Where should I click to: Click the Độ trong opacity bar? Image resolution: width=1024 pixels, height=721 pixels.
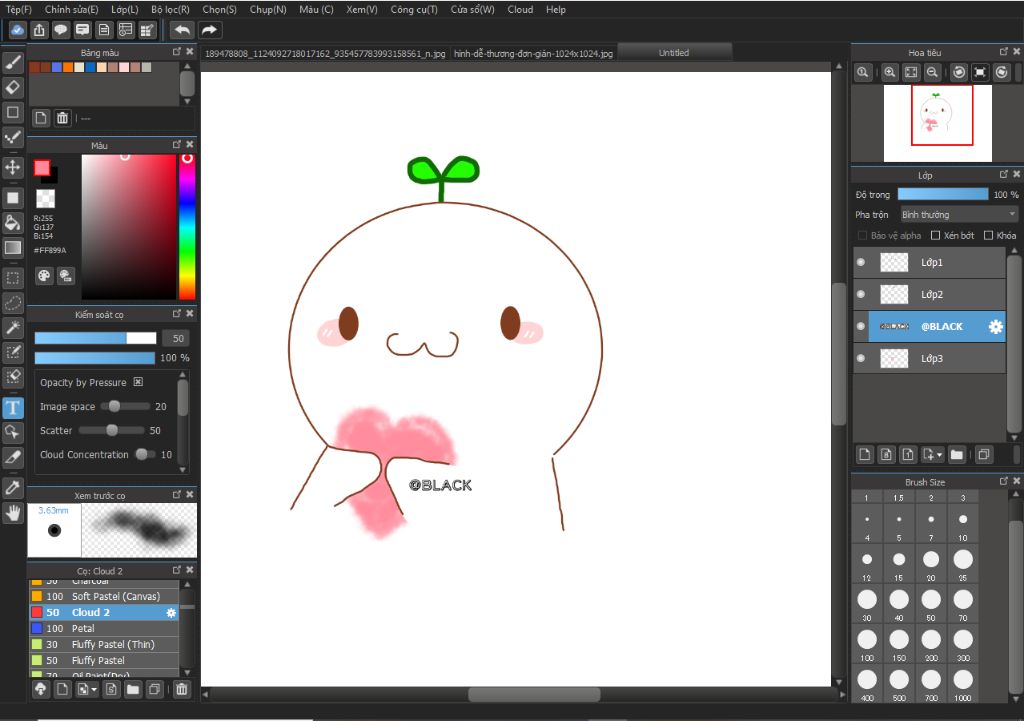tap(942, 195)
